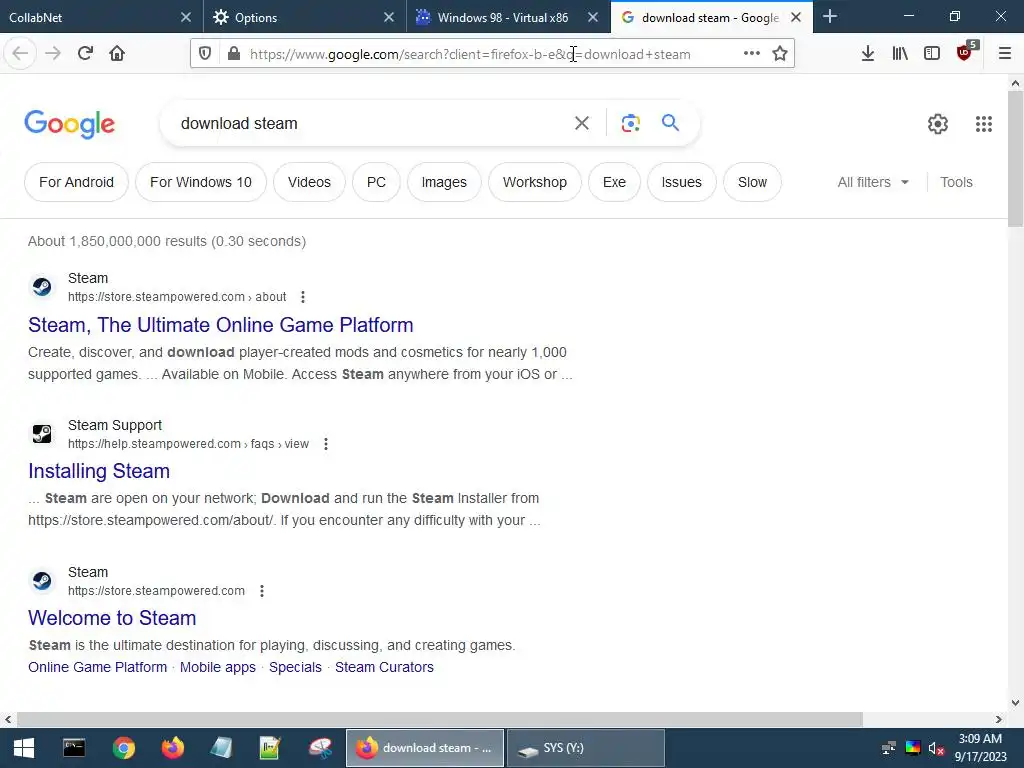Filter results by For Windows 10
Viewport: 1024px width, 768px height.
[x=200, y=182]
